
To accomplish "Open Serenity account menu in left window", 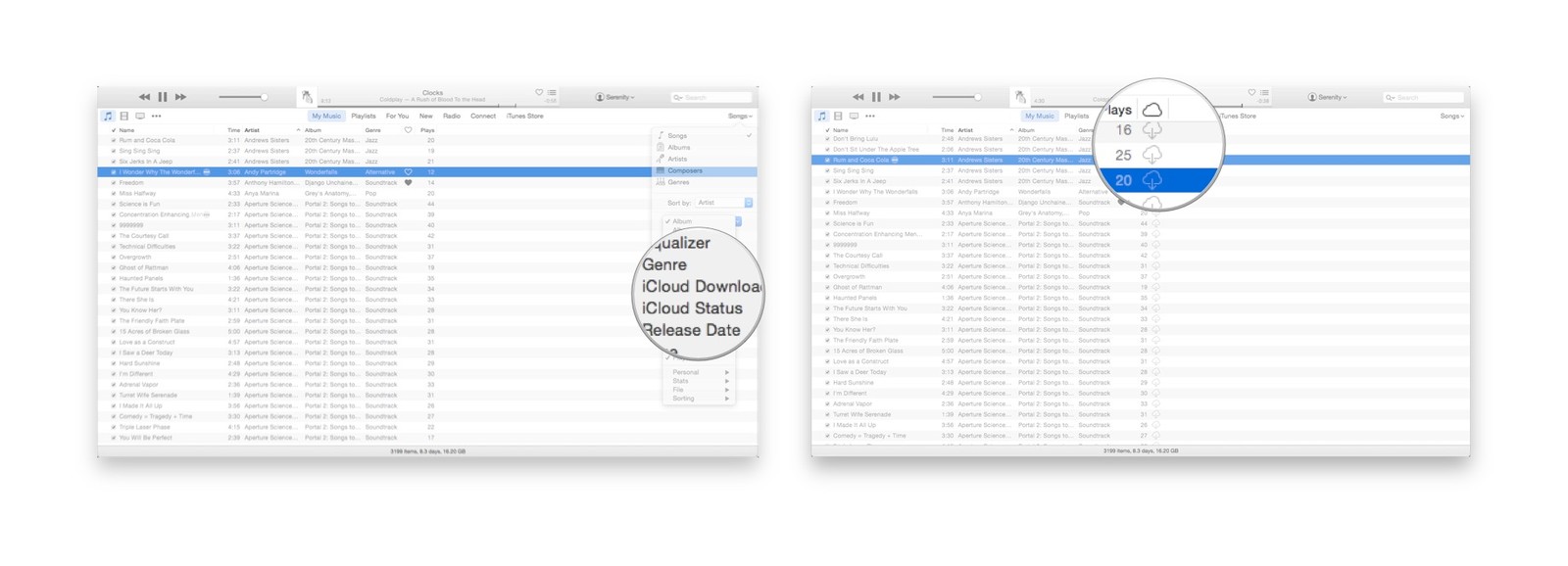I will (x=615, y=97).
